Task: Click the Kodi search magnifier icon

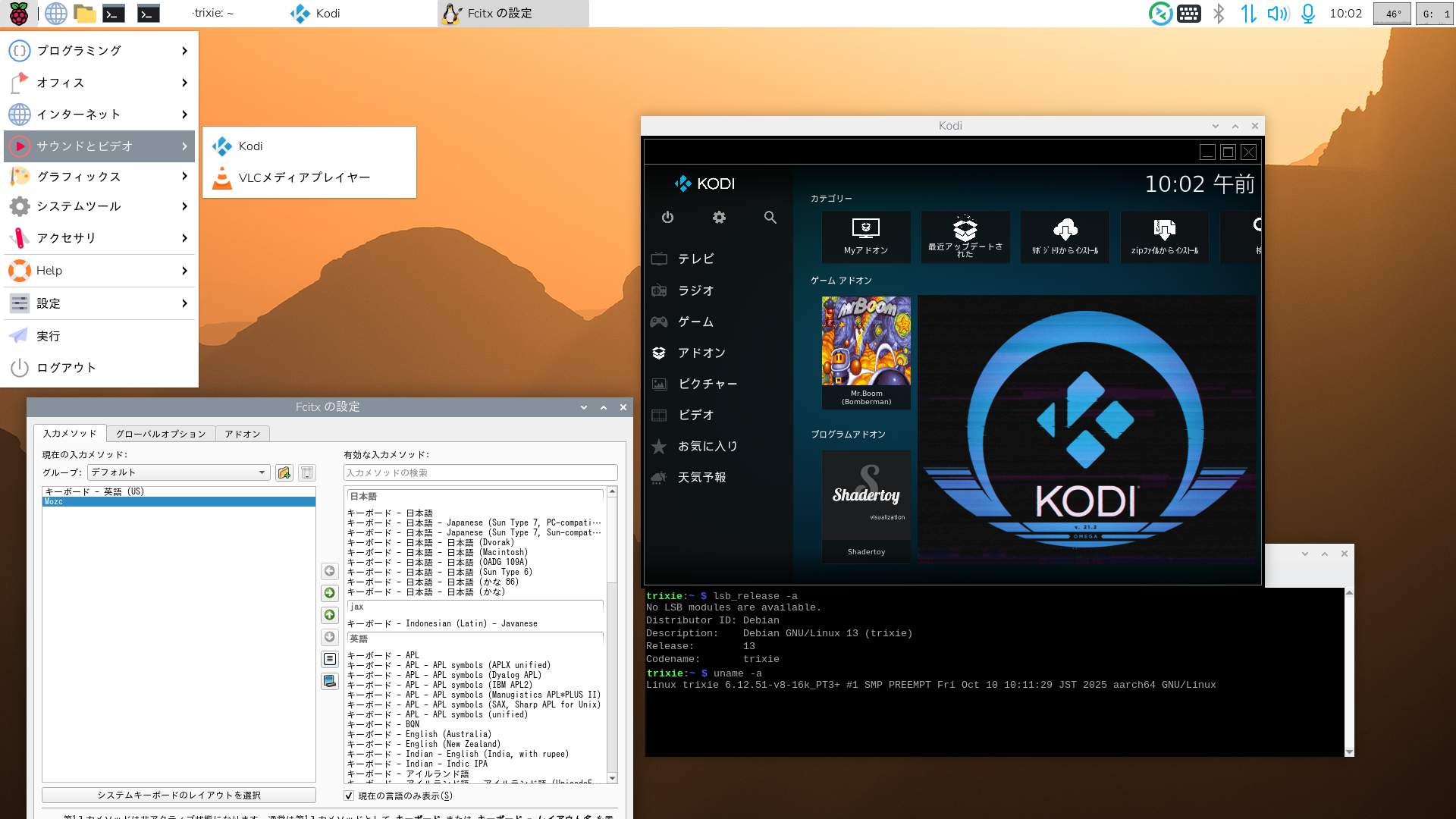Action: pyautogui.click(x=770, y=218)
